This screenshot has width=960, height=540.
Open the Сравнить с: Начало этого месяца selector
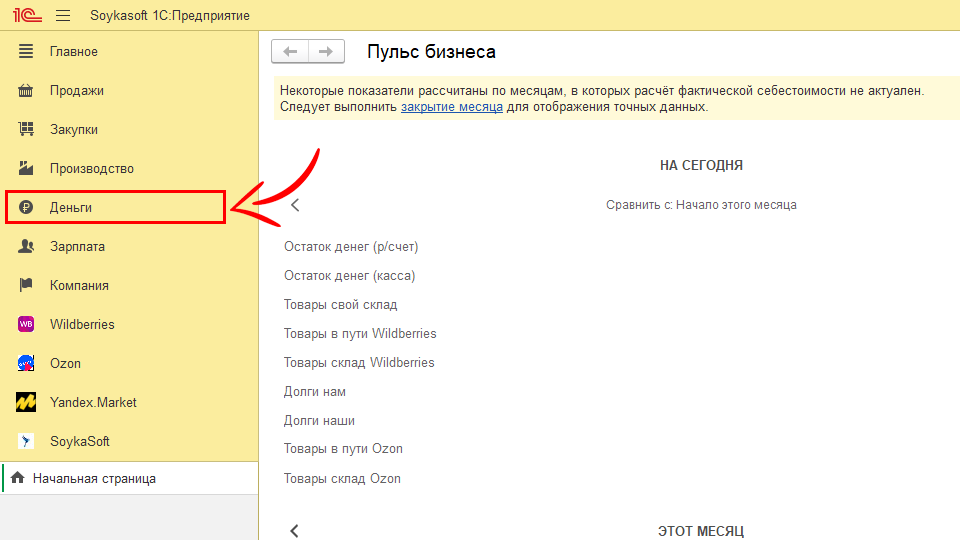coord(701,205)
